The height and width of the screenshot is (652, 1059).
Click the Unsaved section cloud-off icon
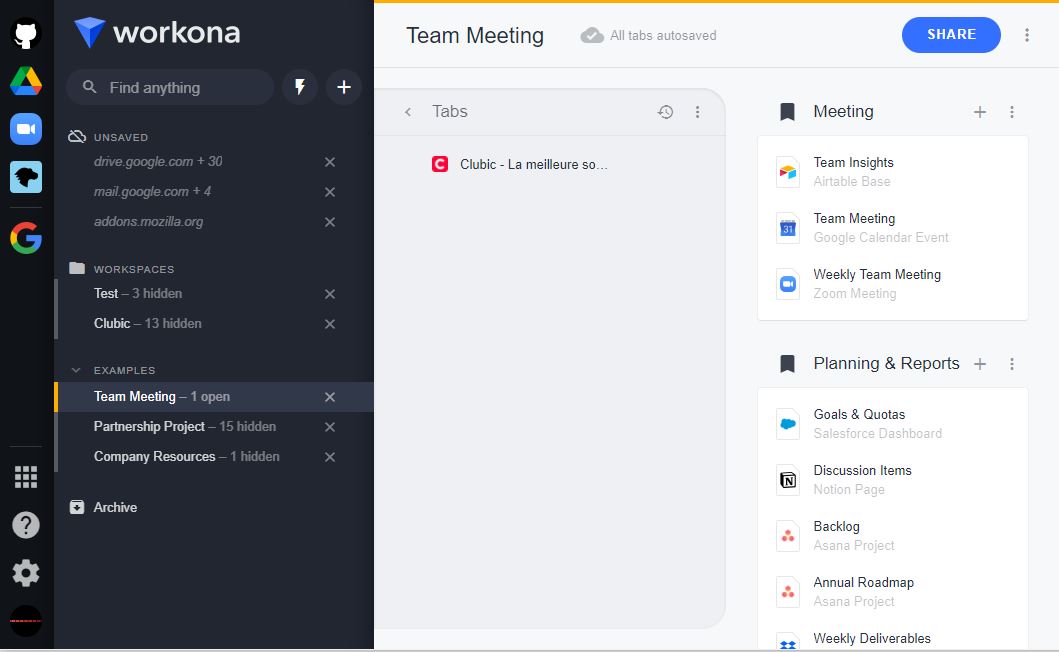pyautogui.click(x=77, y=136)
